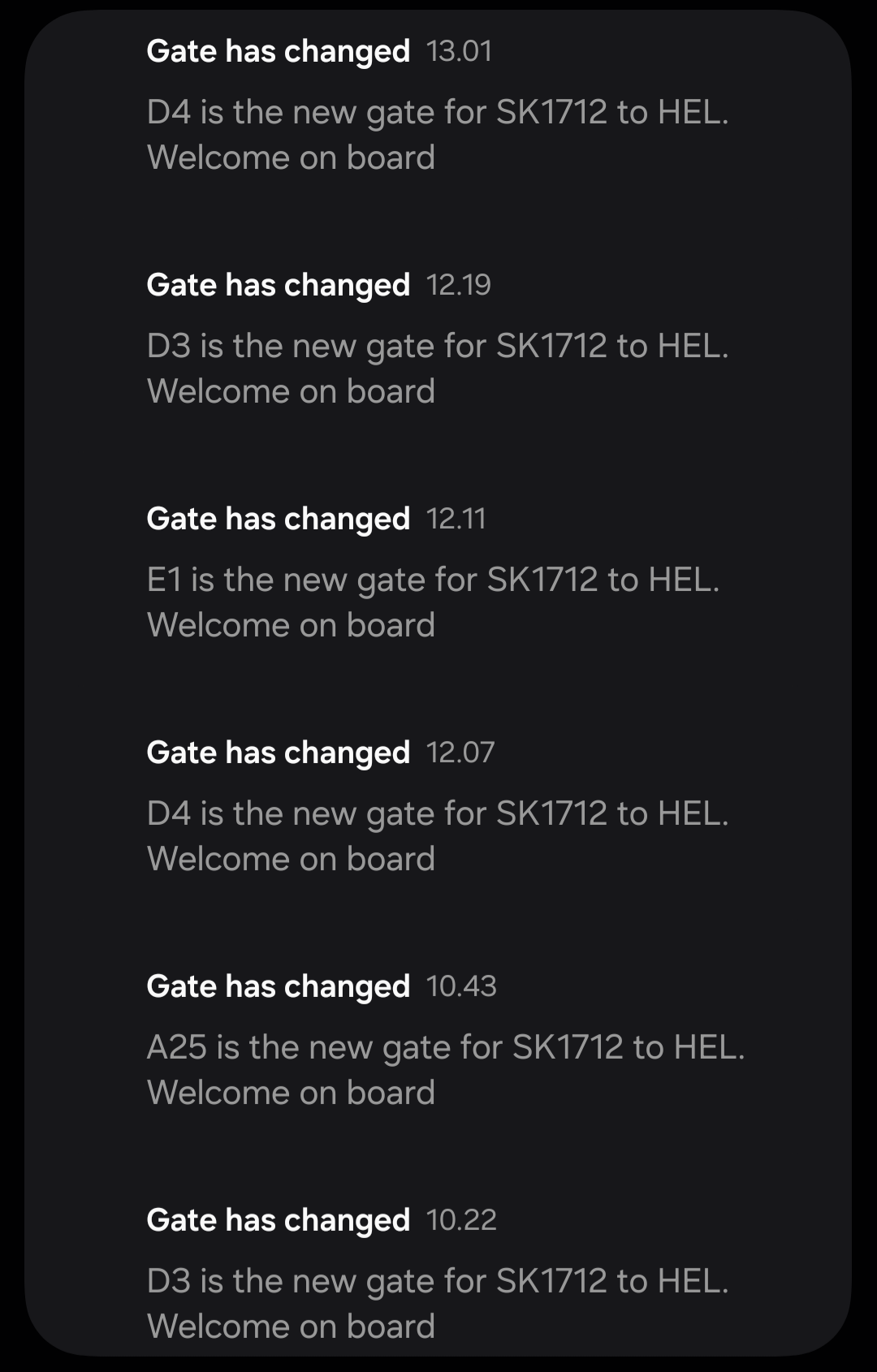Open 'Gate has changed' title beside 12.19
The image size is (877, 1372).
coord(278,285)
